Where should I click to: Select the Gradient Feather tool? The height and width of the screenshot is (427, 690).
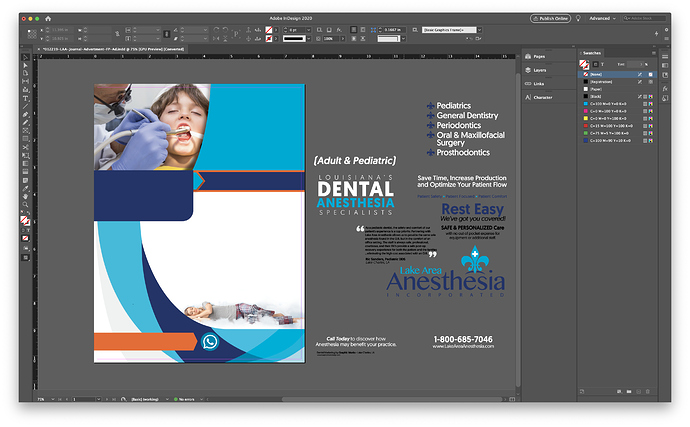coord(26,172)
